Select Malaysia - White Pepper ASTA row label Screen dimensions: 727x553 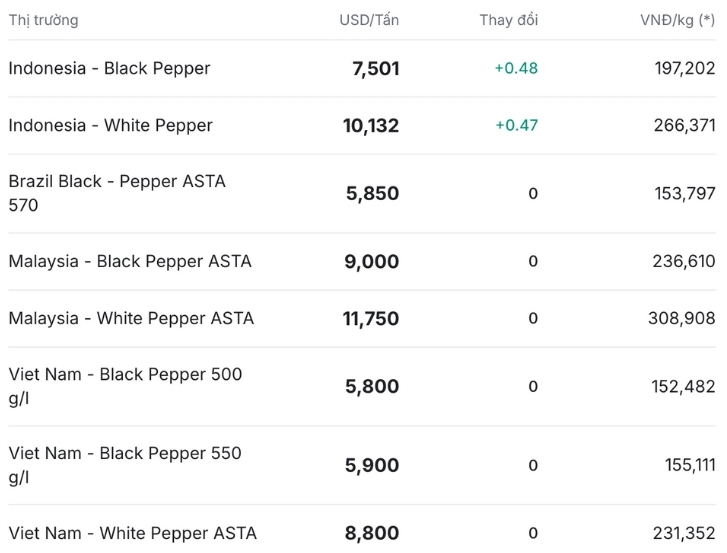(131, 318)
